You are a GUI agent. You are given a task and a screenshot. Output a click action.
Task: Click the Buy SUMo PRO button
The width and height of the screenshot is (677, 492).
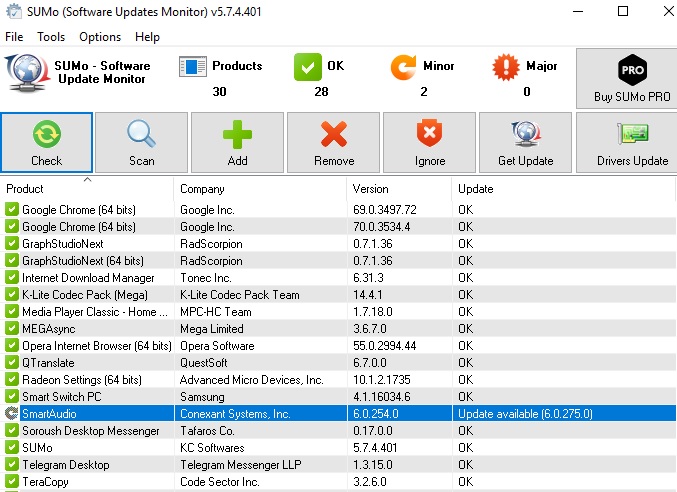628,79
